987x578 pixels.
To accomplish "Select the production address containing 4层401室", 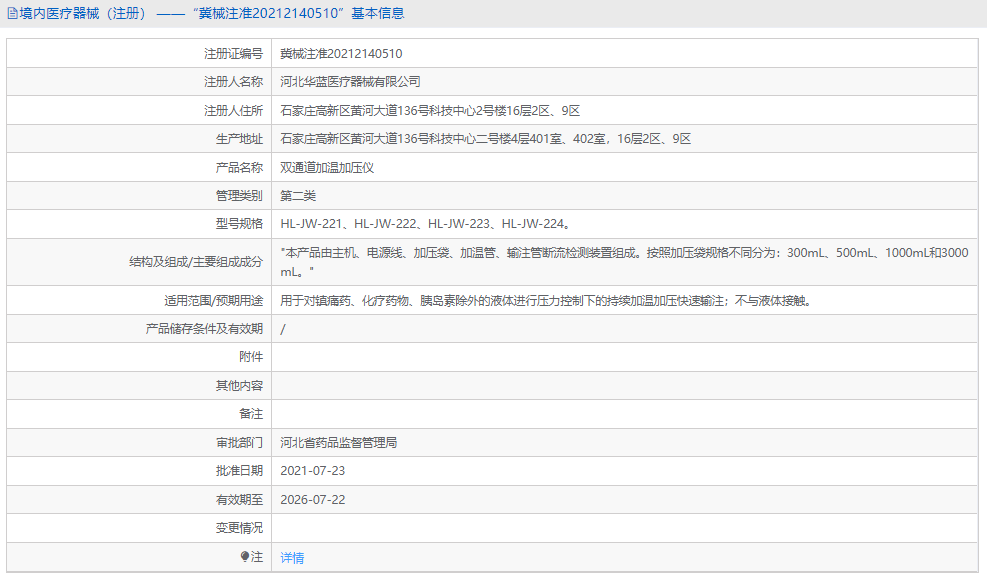I will 485,139.
